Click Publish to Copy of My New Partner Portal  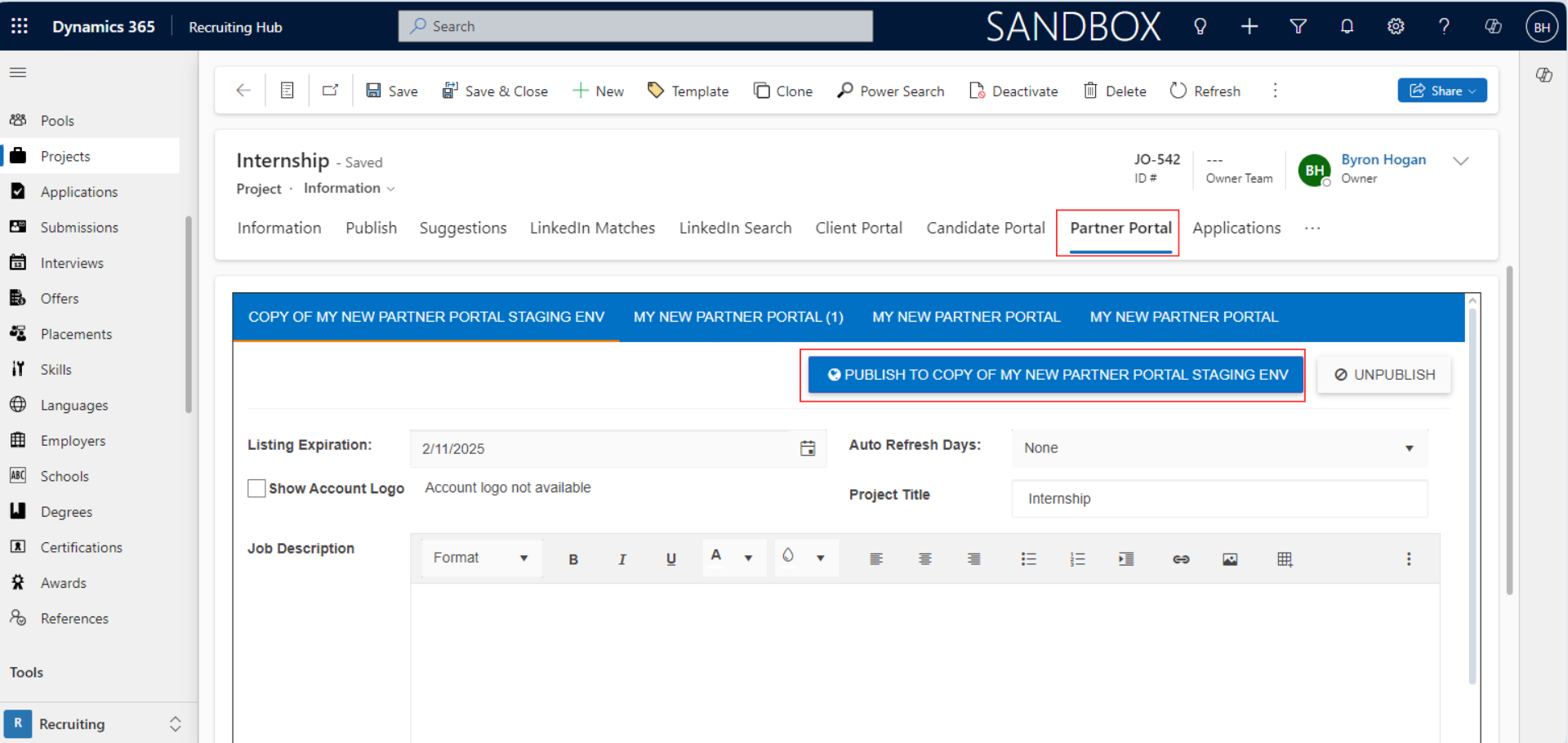pos(1056,375)
